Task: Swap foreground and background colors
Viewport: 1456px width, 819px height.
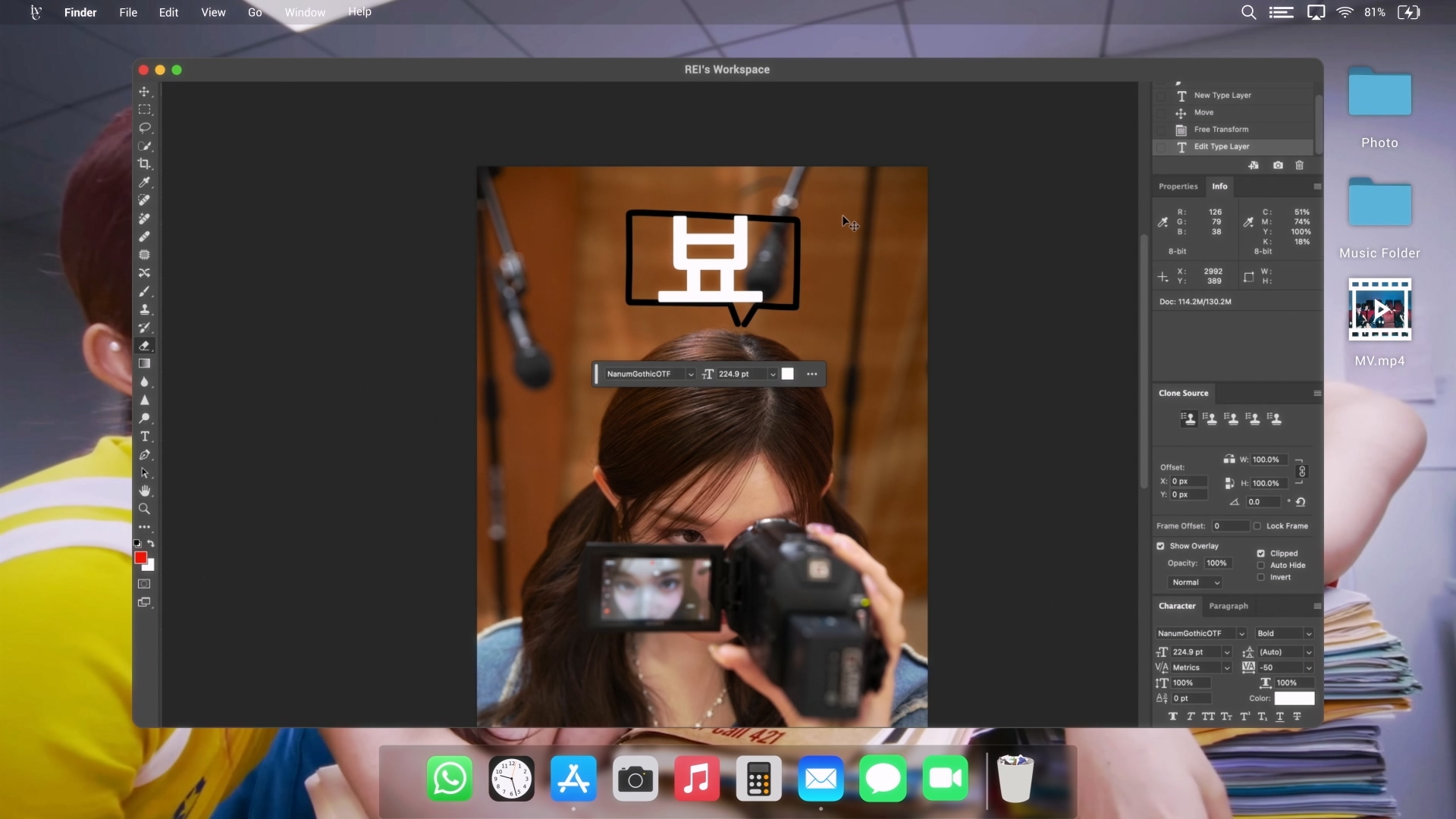Action: pos(151,544)
